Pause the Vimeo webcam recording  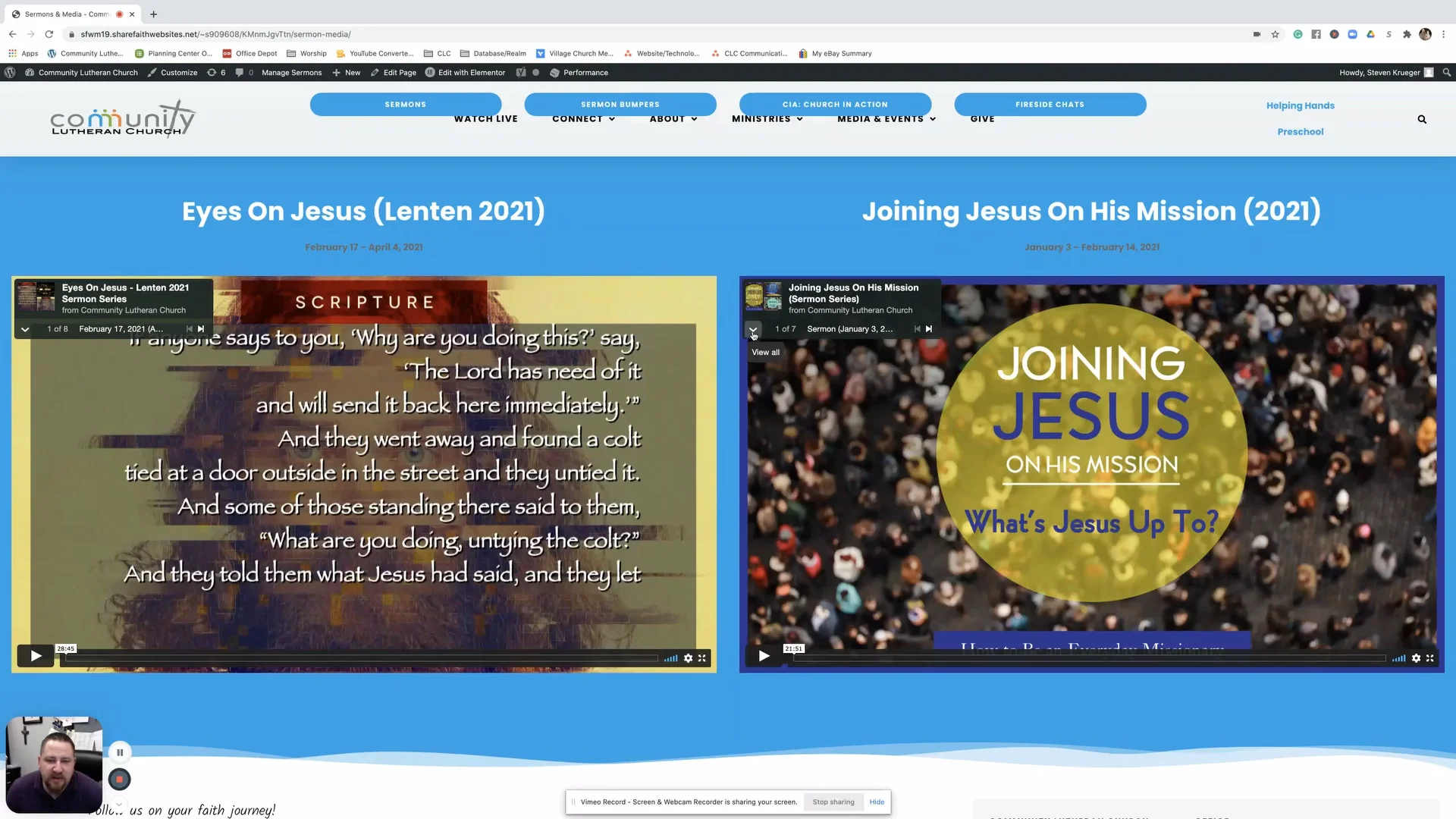[x=120, y=753]
